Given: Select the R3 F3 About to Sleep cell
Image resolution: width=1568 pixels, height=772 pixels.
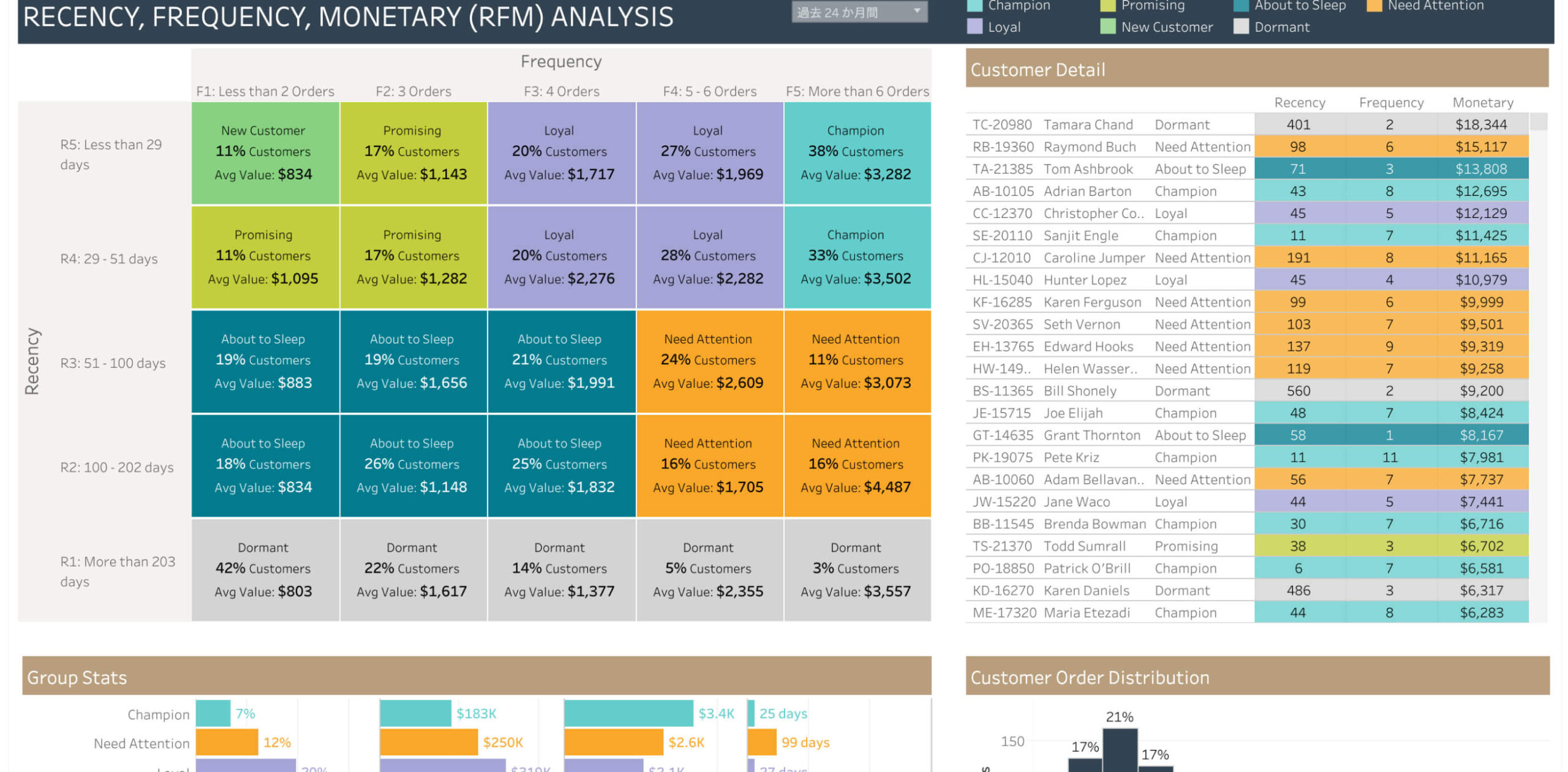Looking at the screenshot, I should [x=560, y=361].
